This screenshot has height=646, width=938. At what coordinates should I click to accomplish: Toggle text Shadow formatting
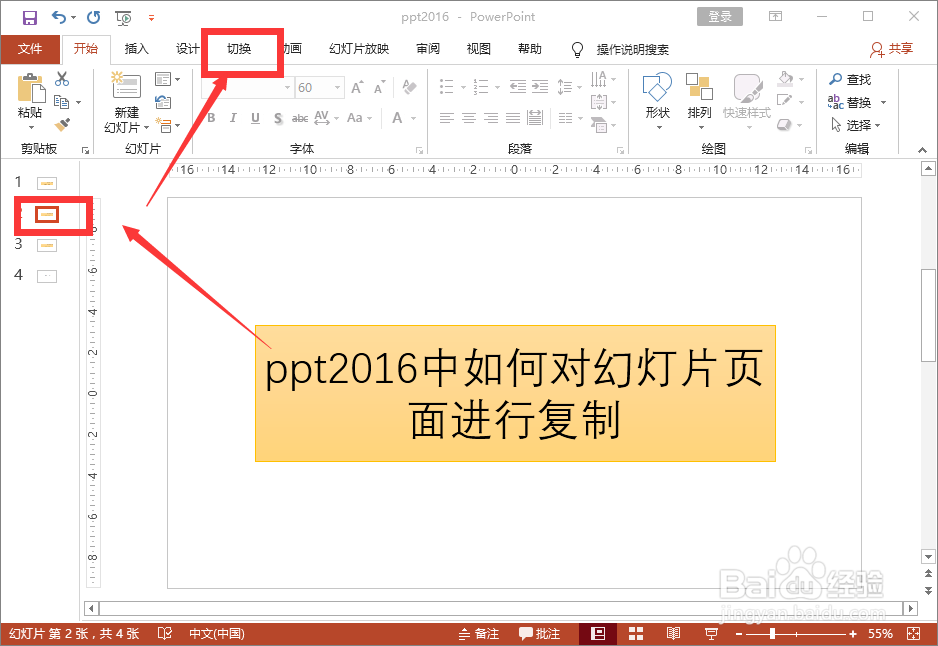pos(278,118)
